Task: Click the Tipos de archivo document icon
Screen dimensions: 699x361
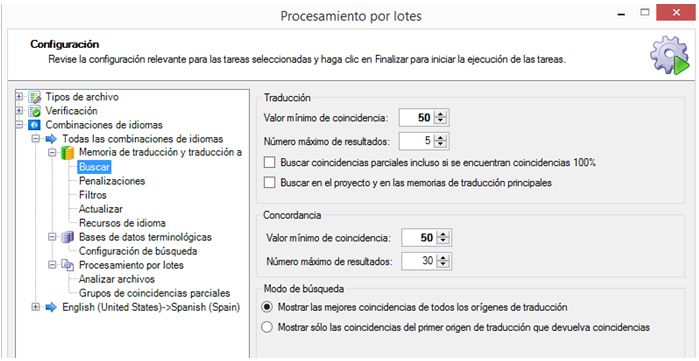Action: coord(34,97)
